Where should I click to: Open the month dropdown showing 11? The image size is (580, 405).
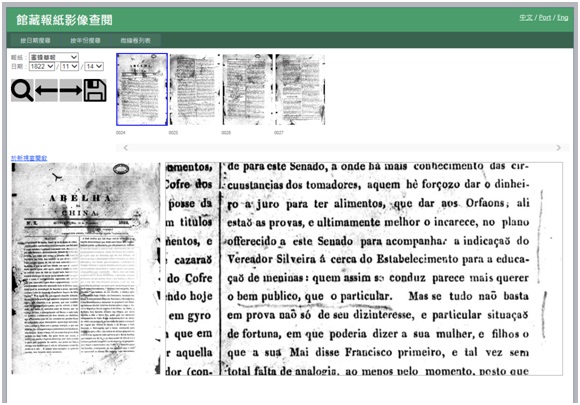point(70,67)
